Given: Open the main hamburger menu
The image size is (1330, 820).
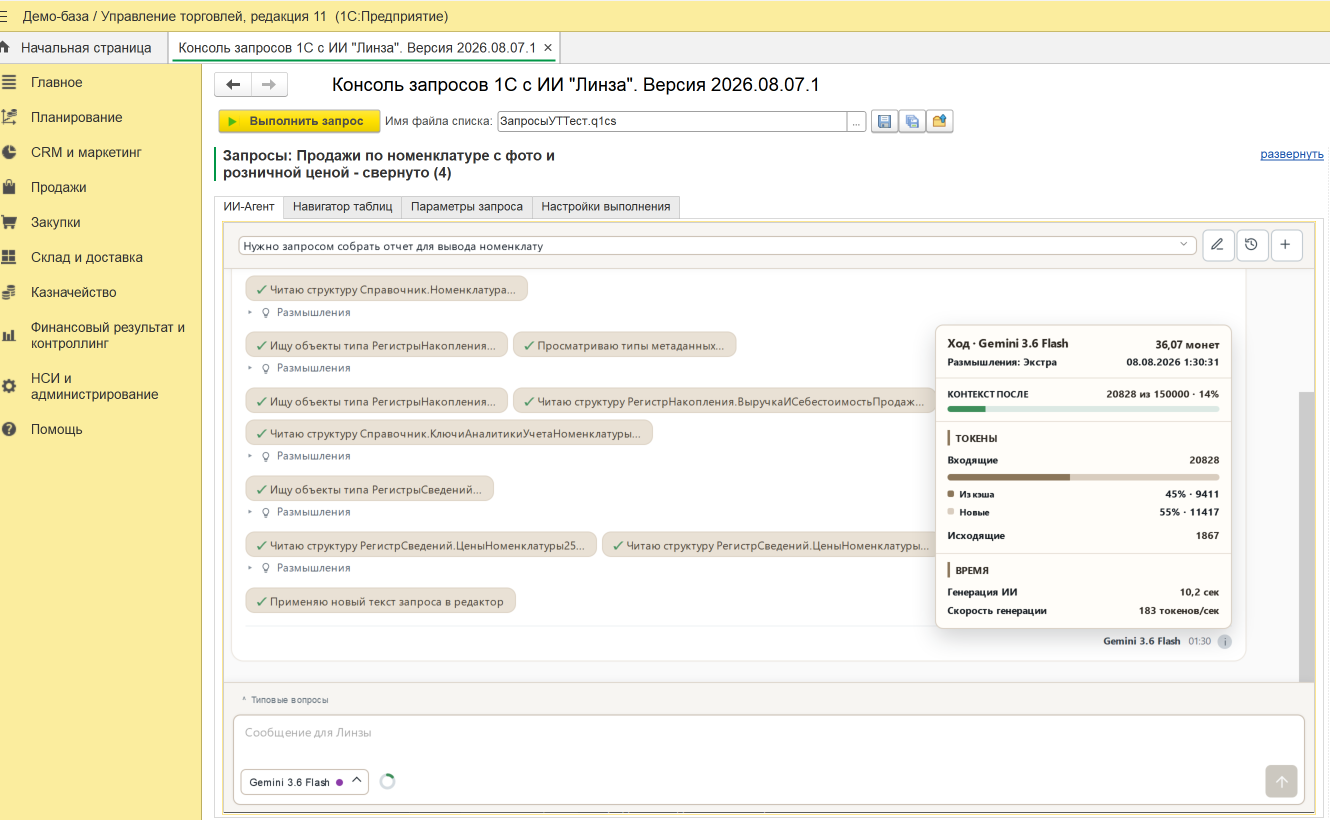Looking at the screenshot, I should (x=5, y=17).
